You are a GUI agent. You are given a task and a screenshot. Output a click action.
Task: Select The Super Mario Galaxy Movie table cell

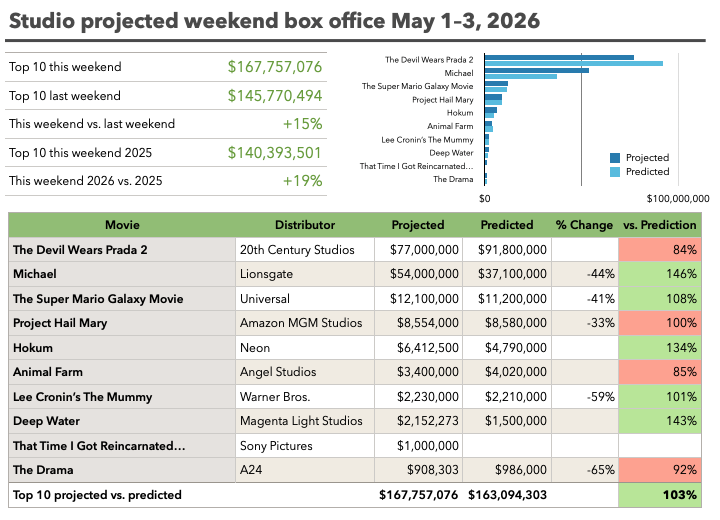(x=122, y=299)
